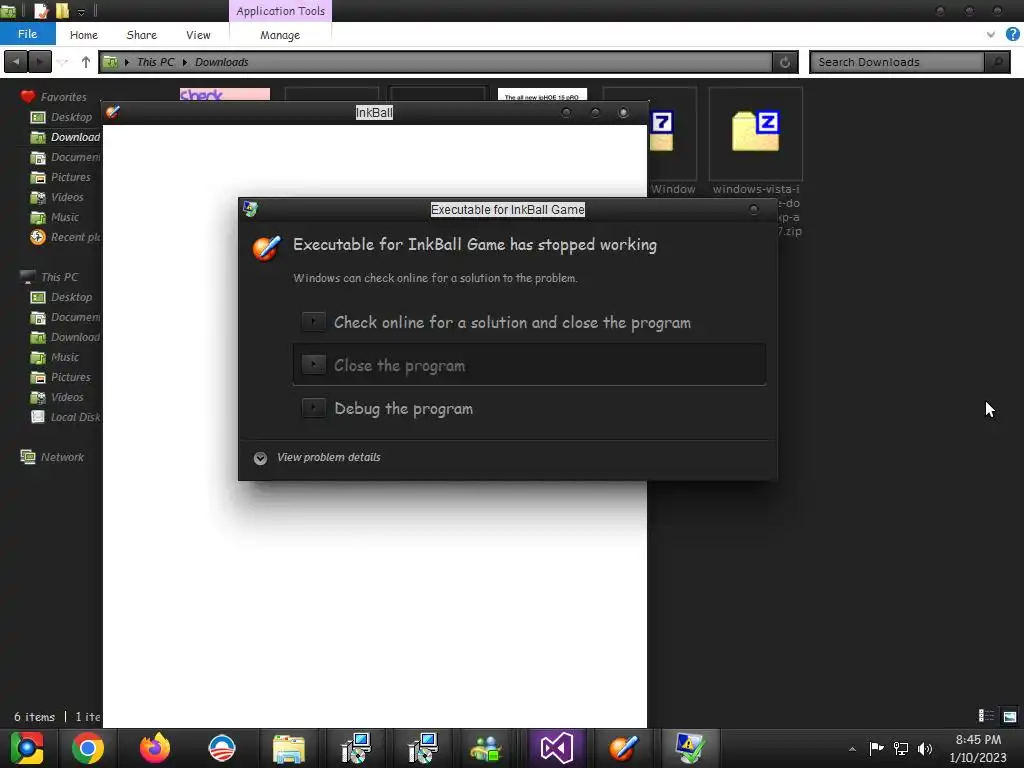Screen dimensions: 1024x768
Task: Open Explorer help question mark icon
Action: 1012,35
